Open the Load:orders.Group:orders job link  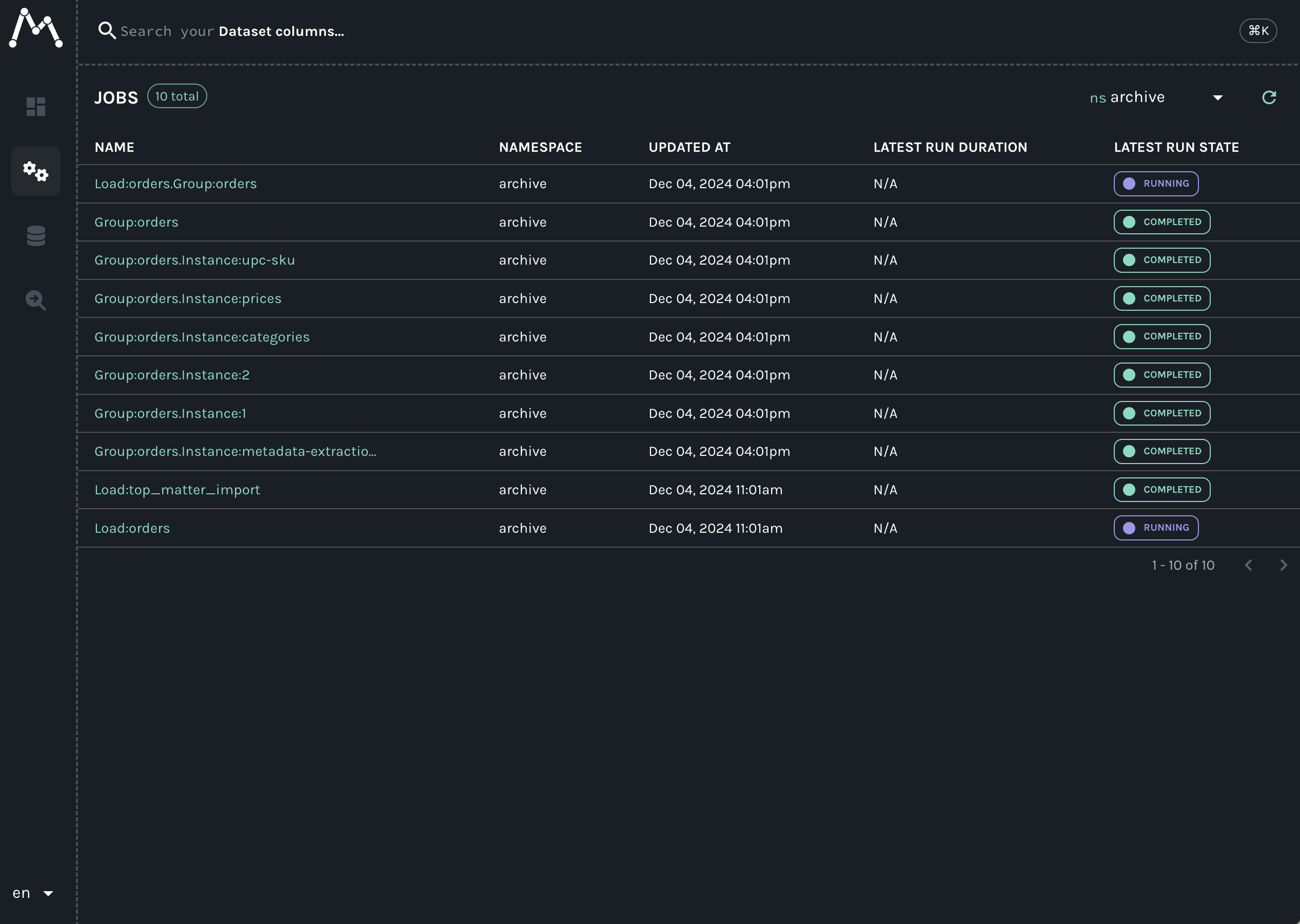tap(175, 184)
